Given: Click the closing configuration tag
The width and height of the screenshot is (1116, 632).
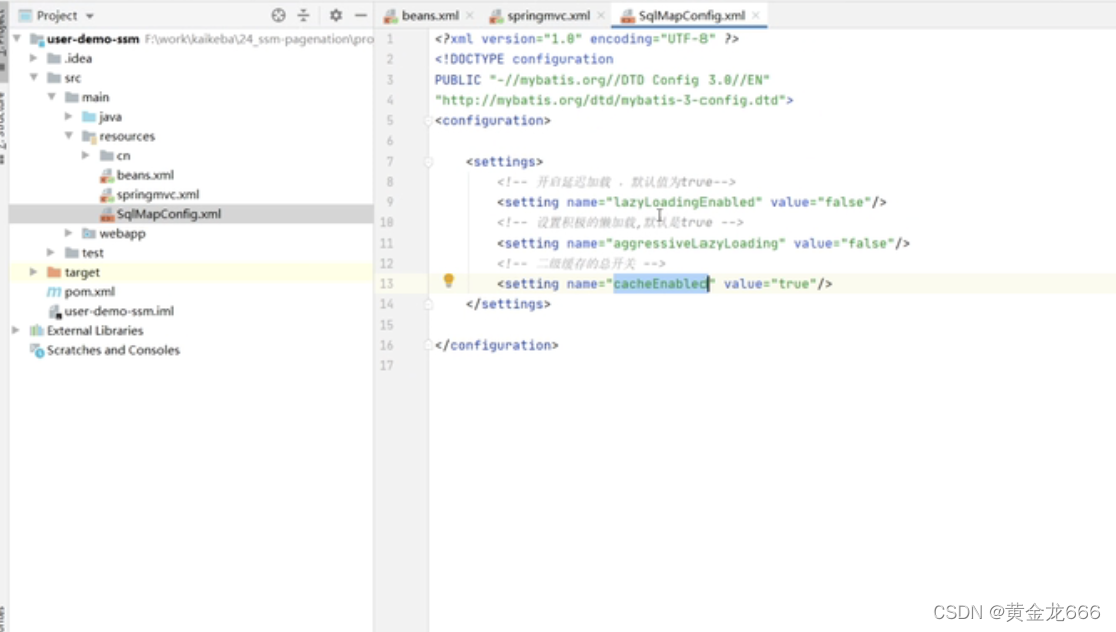Looking at the screenshot, I should pyautogui.click(x=497, y=345).
